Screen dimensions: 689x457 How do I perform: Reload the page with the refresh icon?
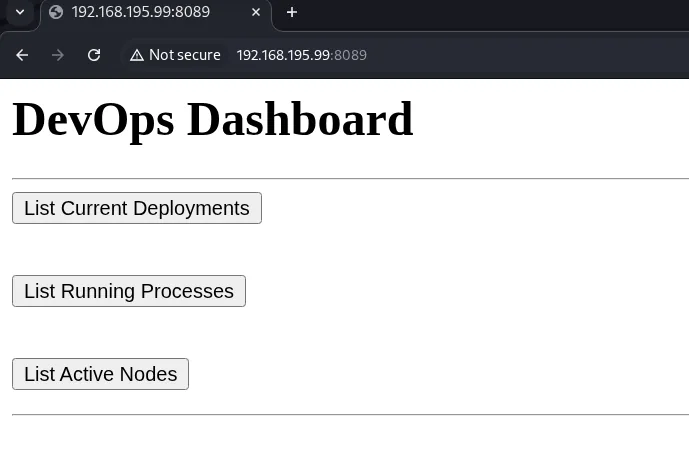click(x=94, y=55)
